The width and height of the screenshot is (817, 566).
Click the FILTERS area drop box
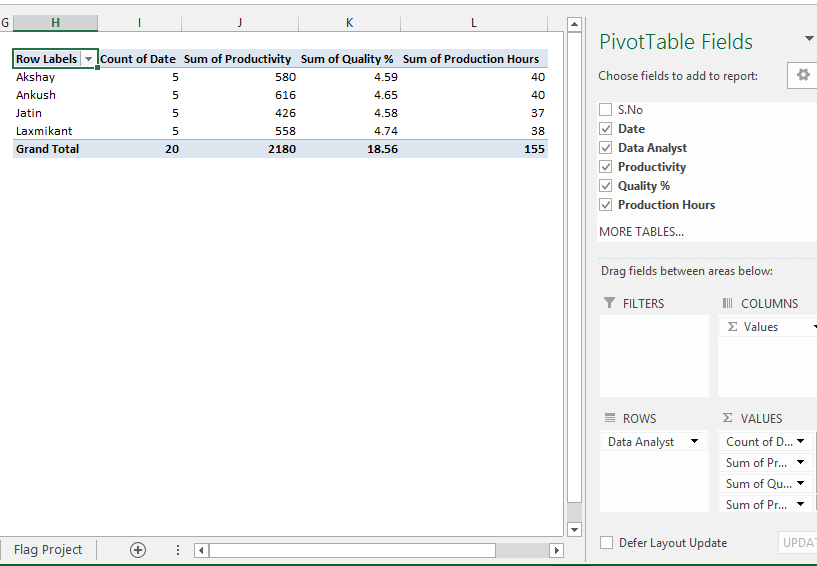click(x=654, y=356)
